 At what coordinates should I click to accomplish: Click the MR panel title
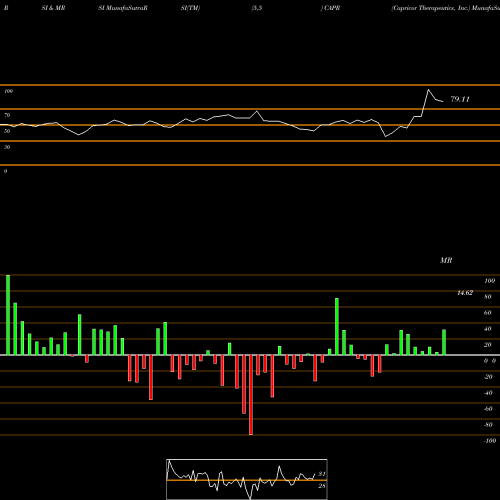pyautogui.click(x=446, y=260)
